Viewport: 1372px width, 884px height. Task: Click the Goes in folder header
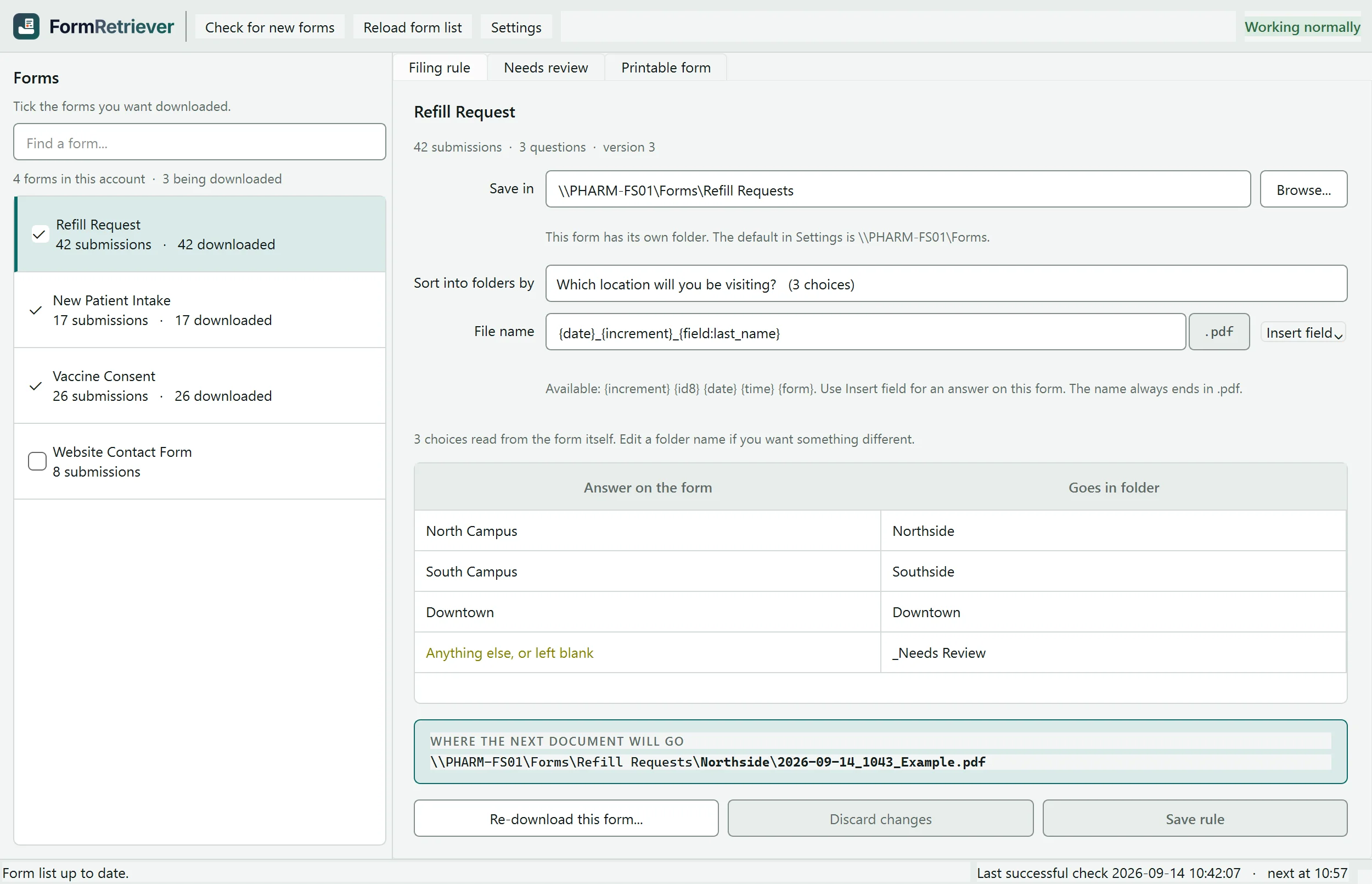1114,488
